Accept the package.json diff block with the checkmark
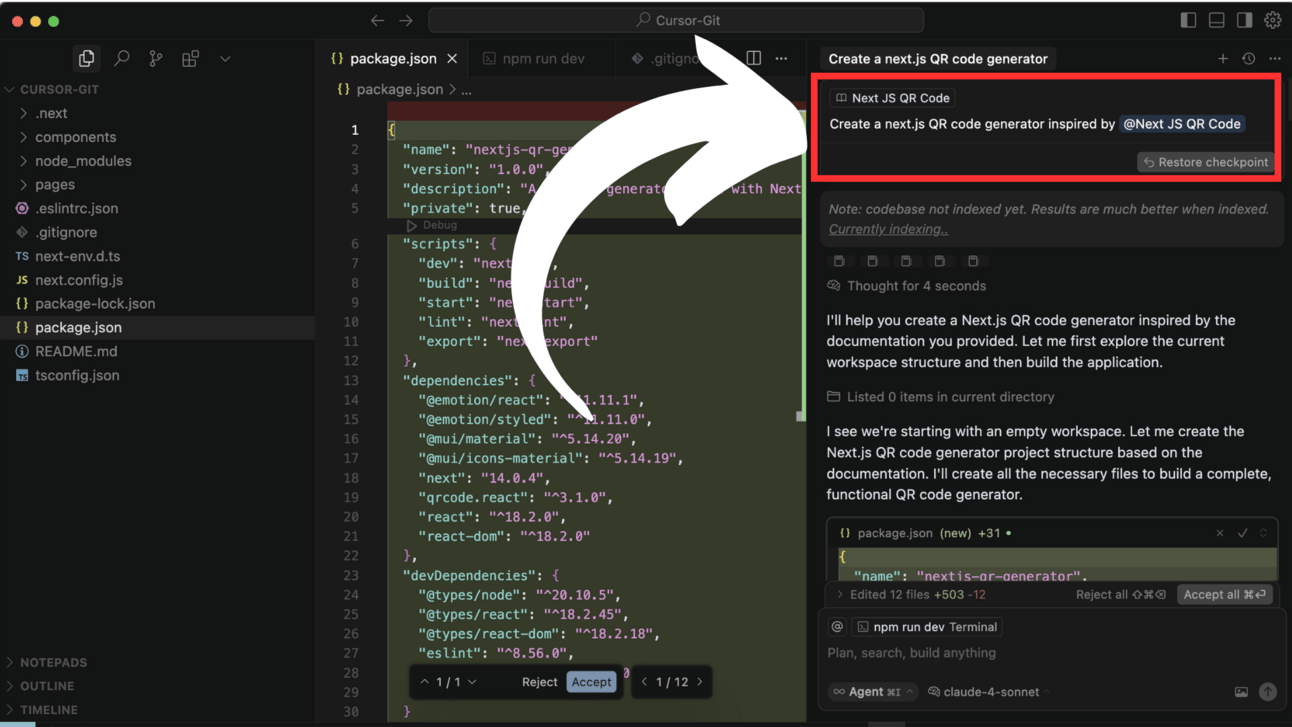The width and height of the screenshot is (1292, 727). [1243, 533]
